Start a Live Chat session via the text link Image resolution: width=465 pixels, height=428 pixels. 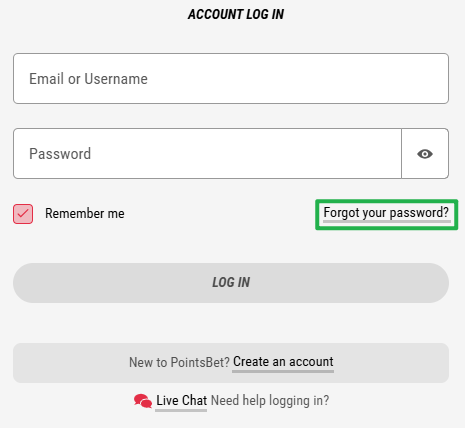pos(181,400)
